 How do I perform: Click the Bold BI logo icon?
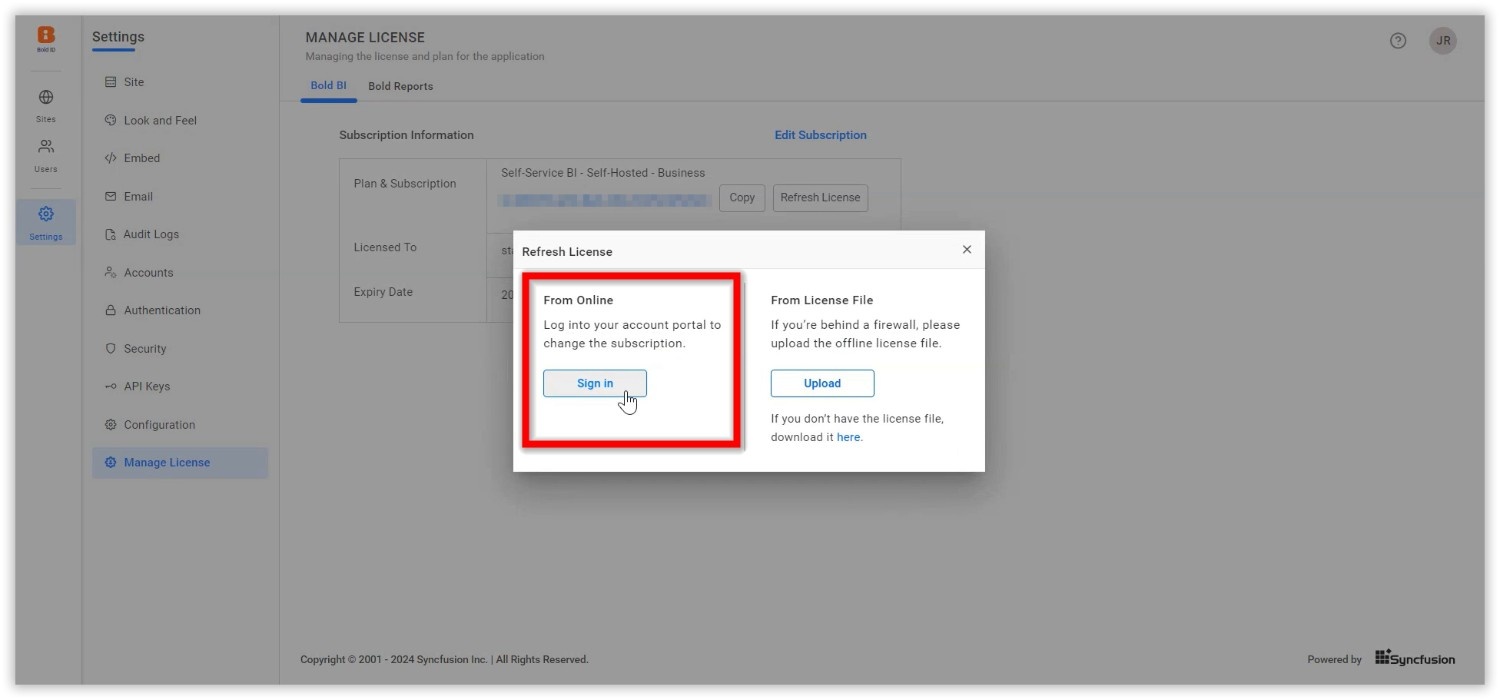coord(46,37)
